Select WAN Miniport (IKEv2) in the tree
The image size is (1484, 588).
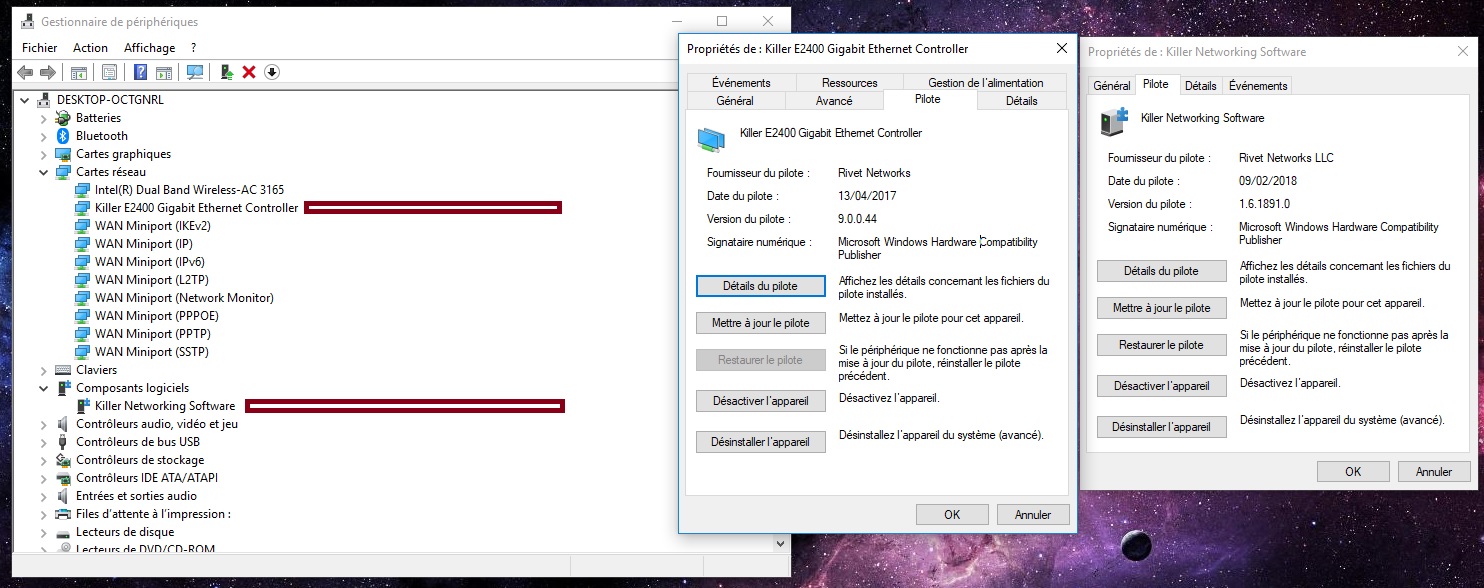[x=153, y=226]
